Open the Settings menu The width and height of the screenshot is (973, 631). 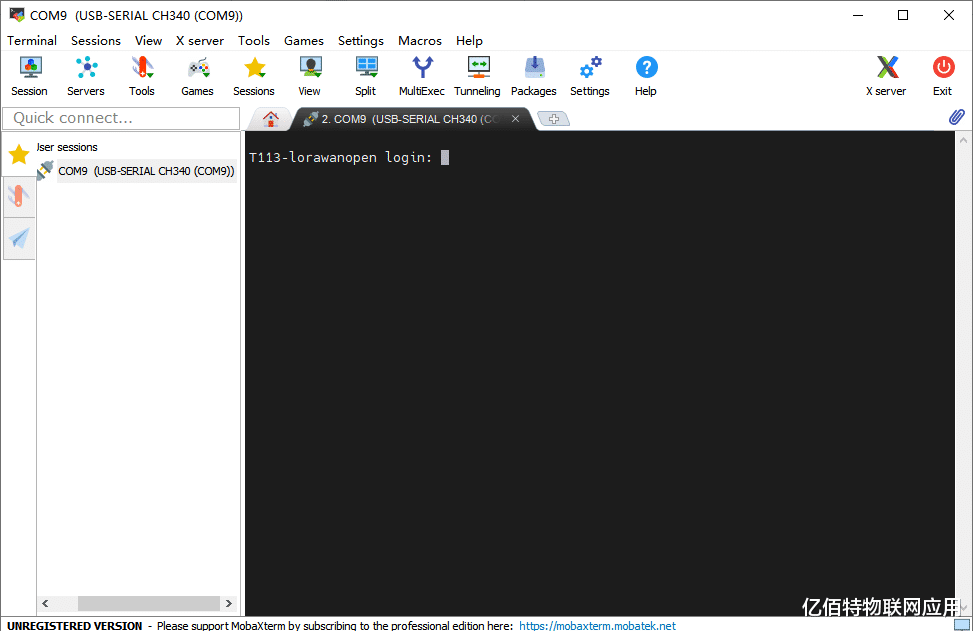361,40
